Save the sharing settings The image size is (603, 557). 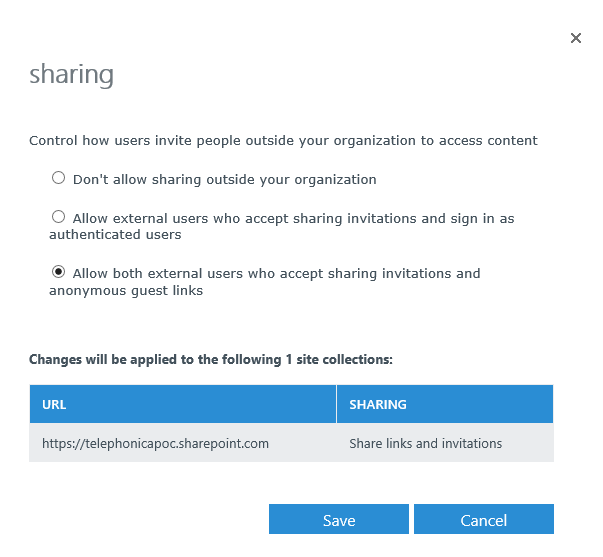pos(338,519)
